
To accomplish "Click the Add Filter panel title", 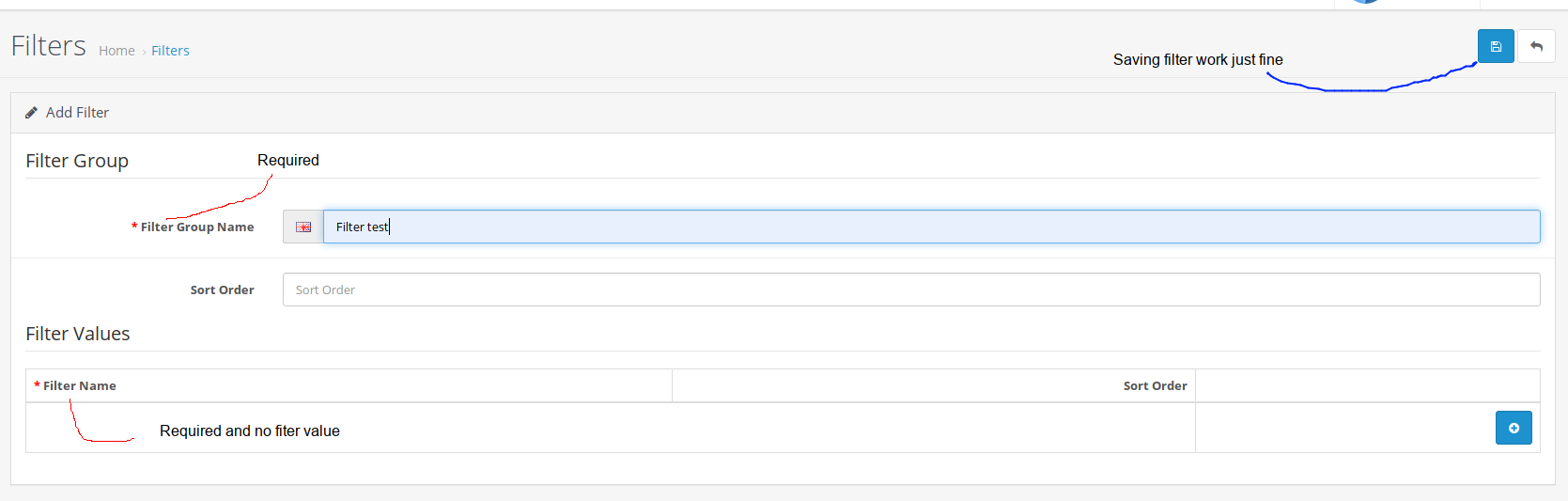I will 77,113.
